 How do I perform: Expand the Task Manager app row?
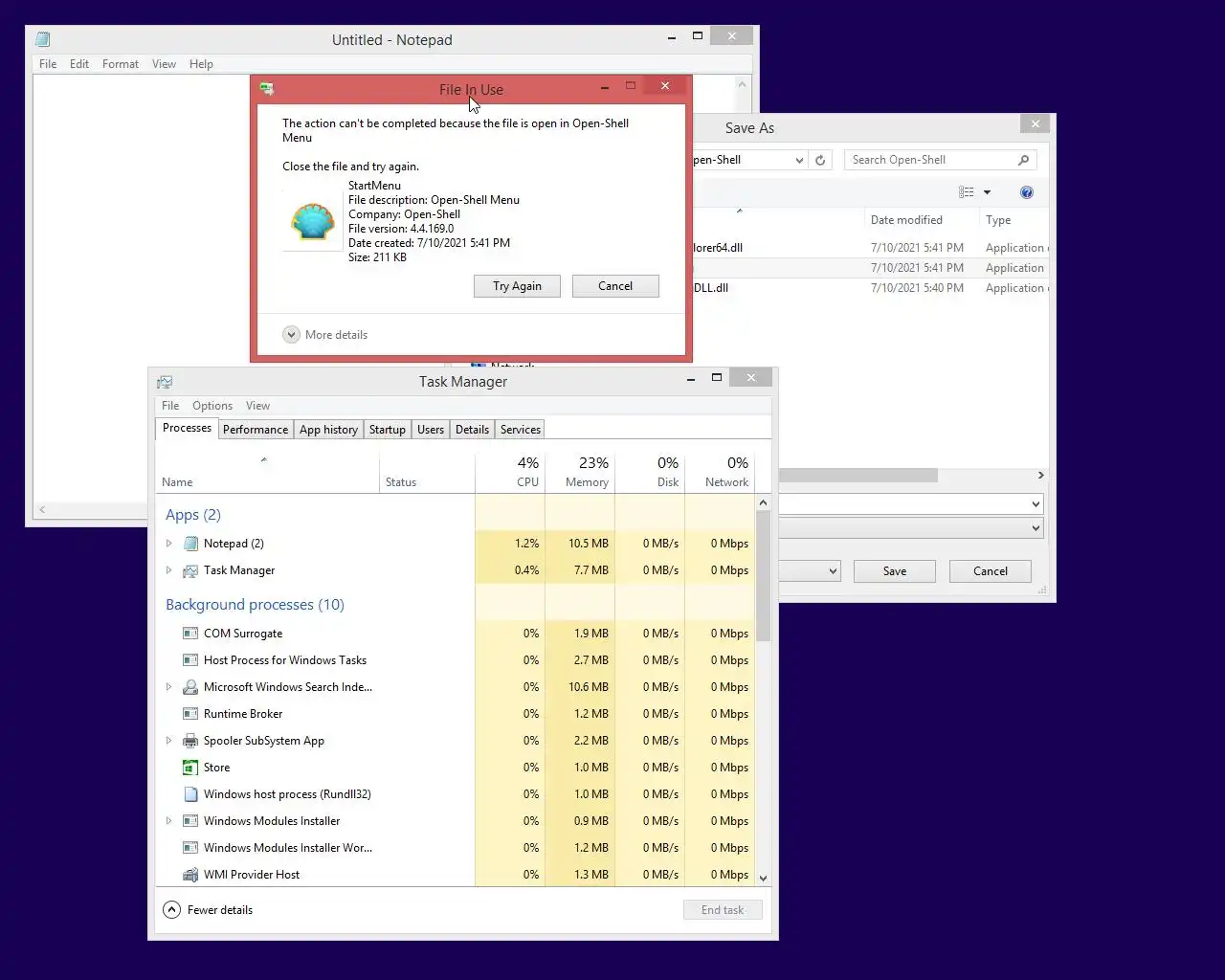coord(169,569)
